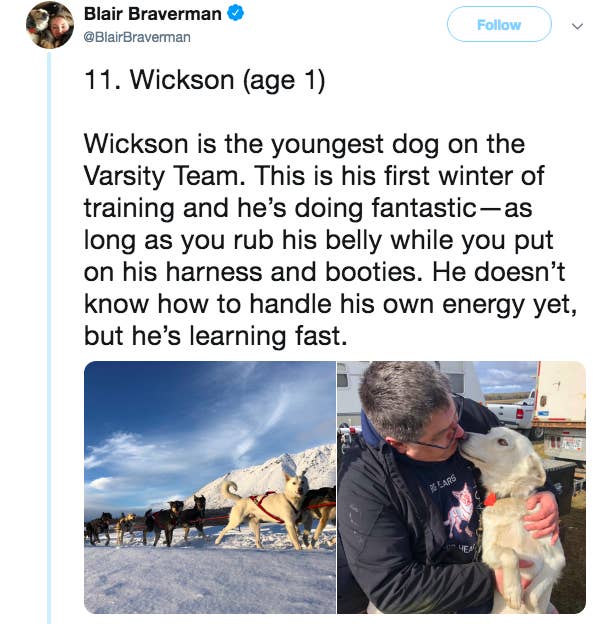Open photo of dog licking man's face
This screenshot has height=624, width=616.
coord(461,487)
